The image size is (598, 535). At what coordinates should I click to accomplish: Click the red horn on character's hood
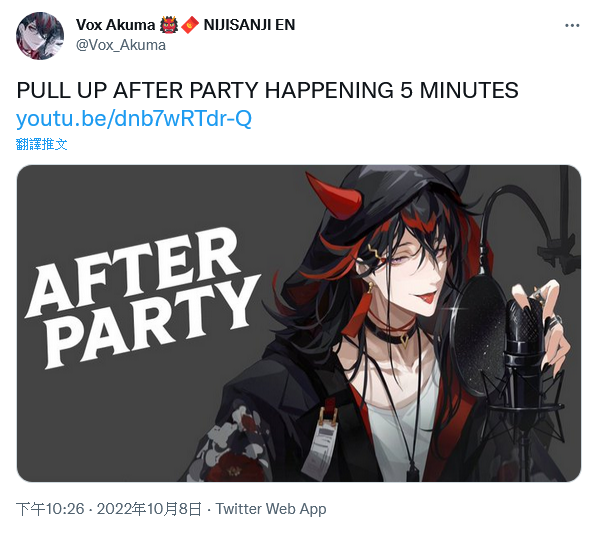point(333,196)
